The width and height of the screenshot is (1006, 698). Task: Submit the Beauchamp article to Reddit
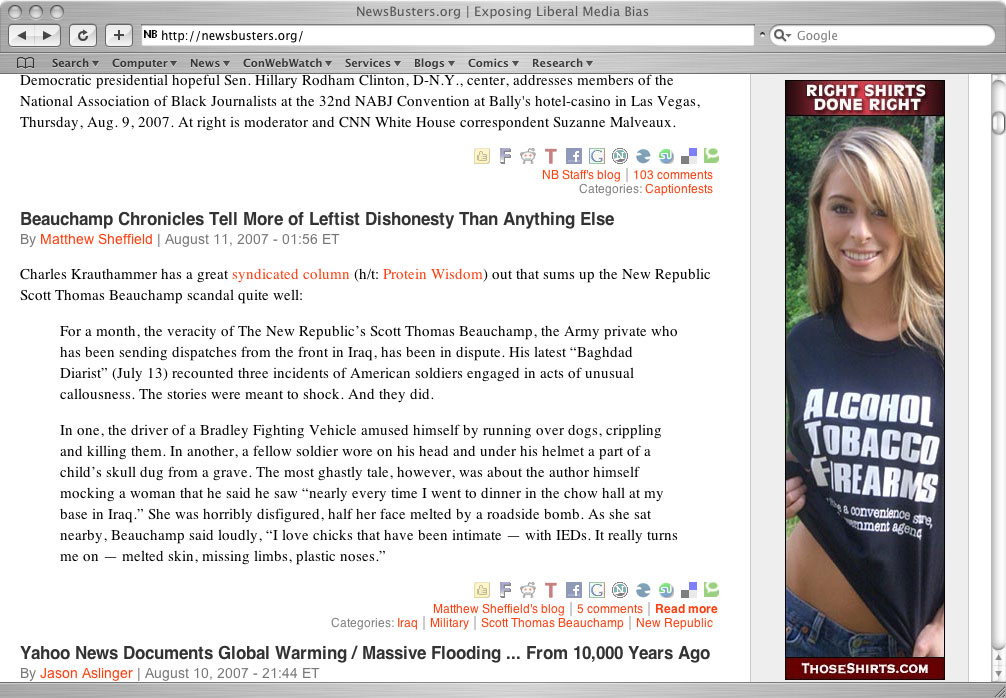(528, 590)
